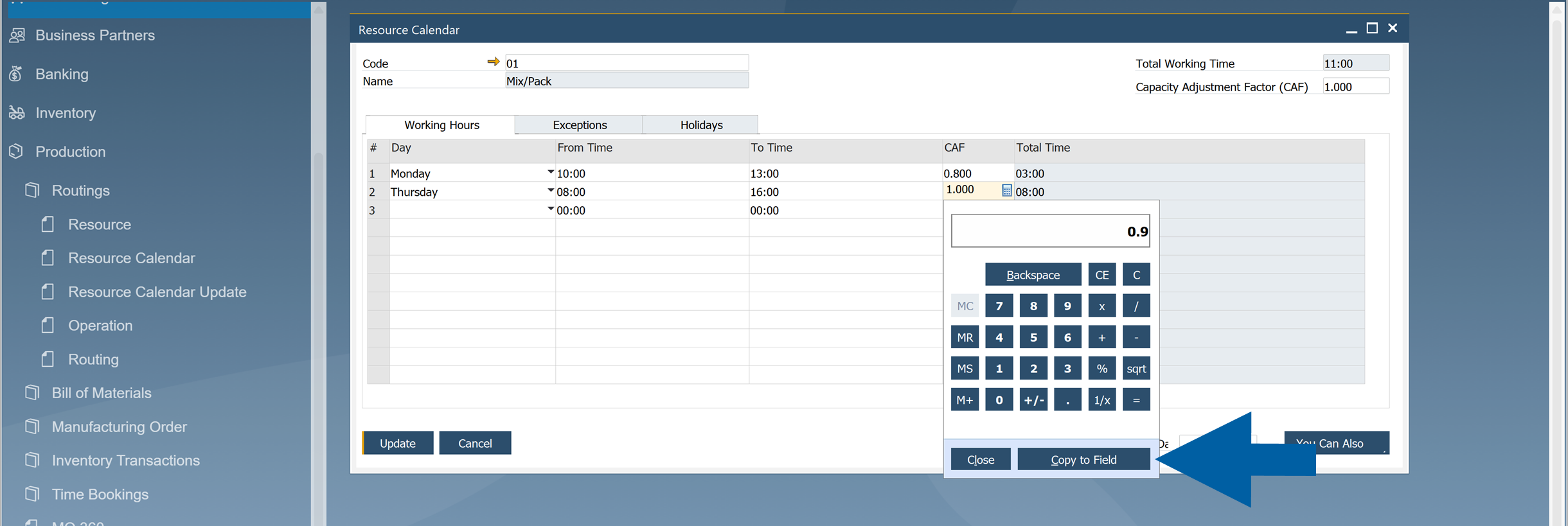Viewport: 1568px width, 526px height.
Task: Click the Capacity Adjustment Factor field
Action: tap(1356, 86)
